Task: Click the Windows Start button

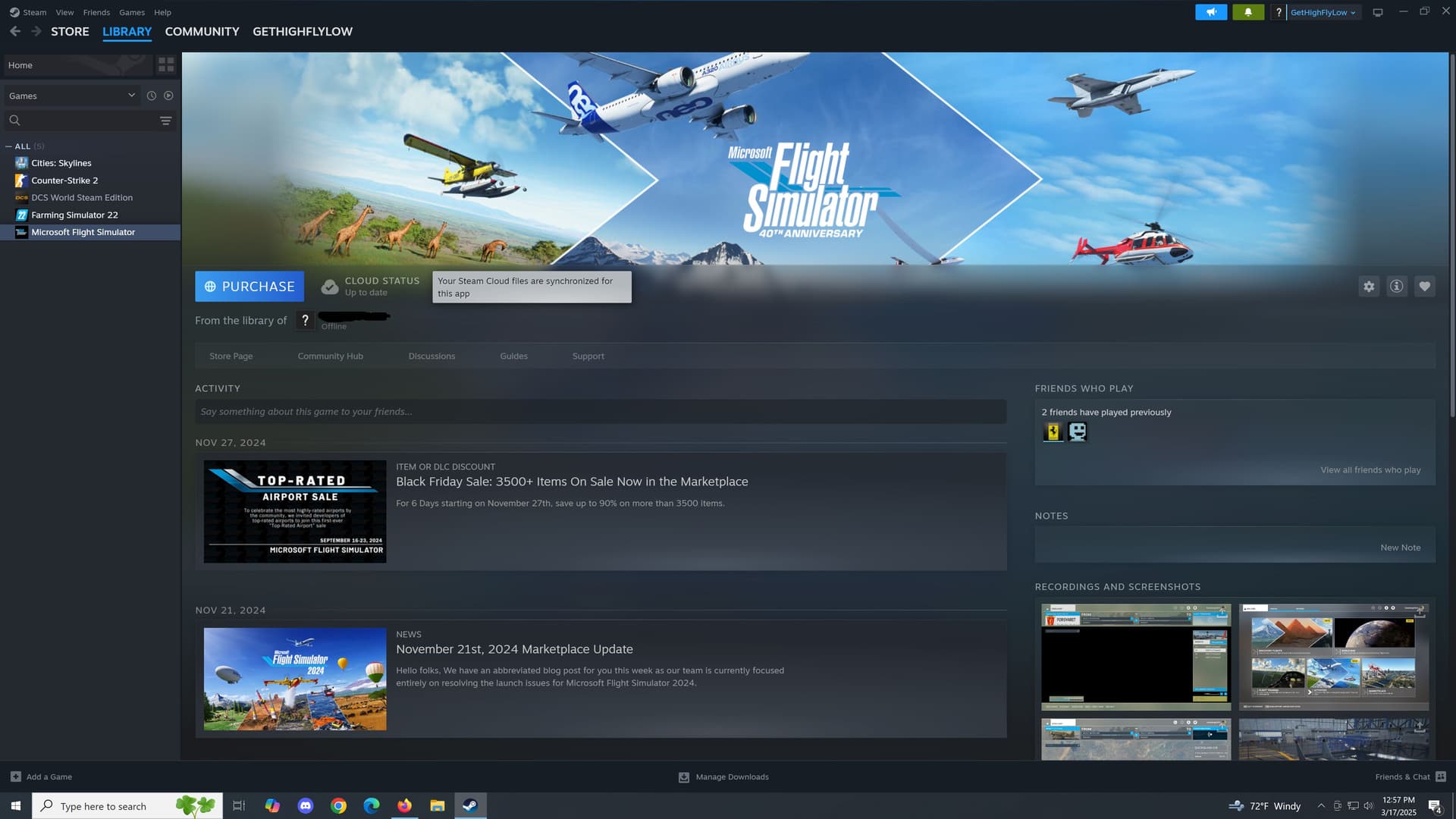Action: 15,806
